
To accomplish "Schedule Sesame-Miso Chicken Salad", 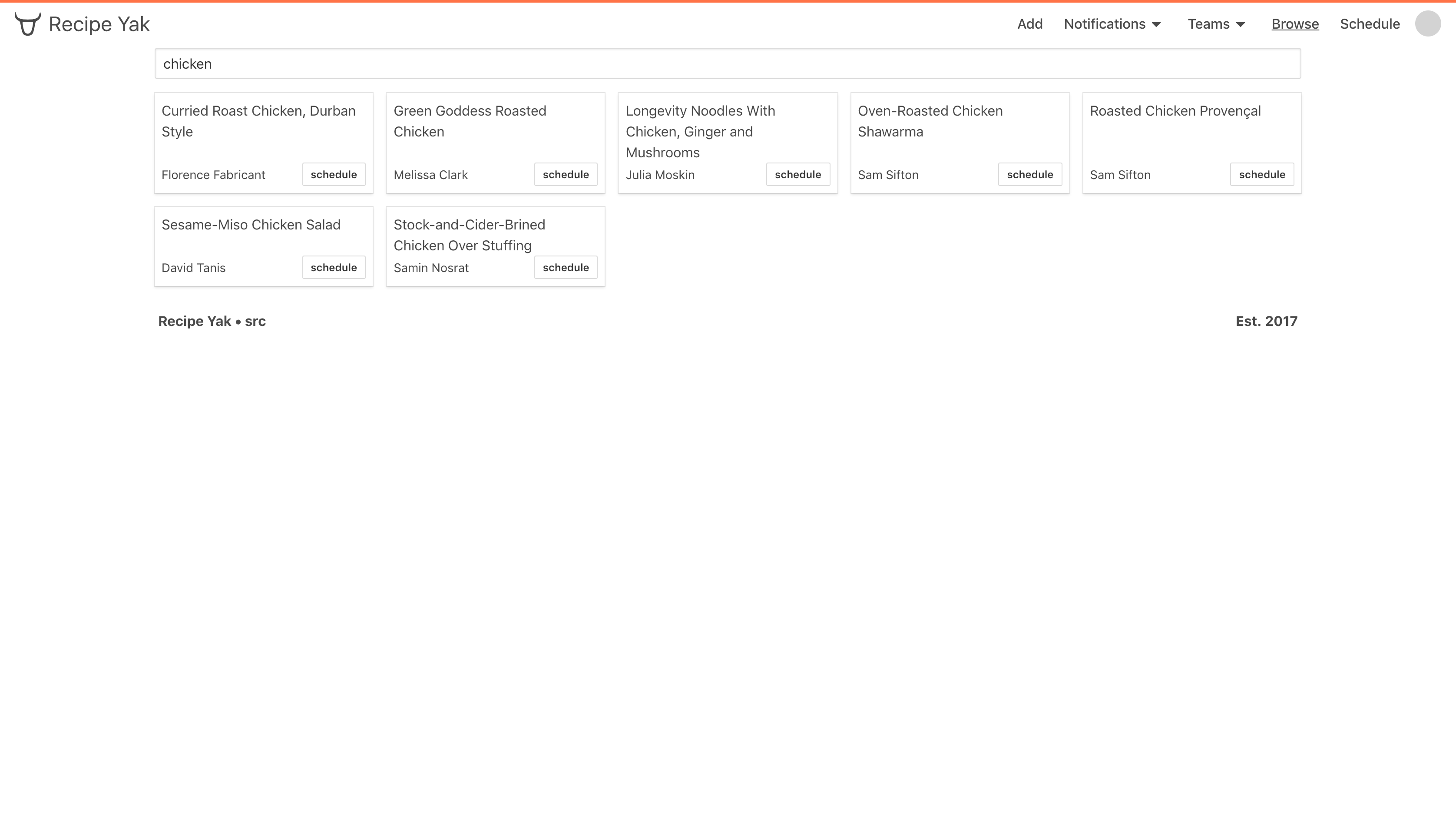I will click(334, 267).
